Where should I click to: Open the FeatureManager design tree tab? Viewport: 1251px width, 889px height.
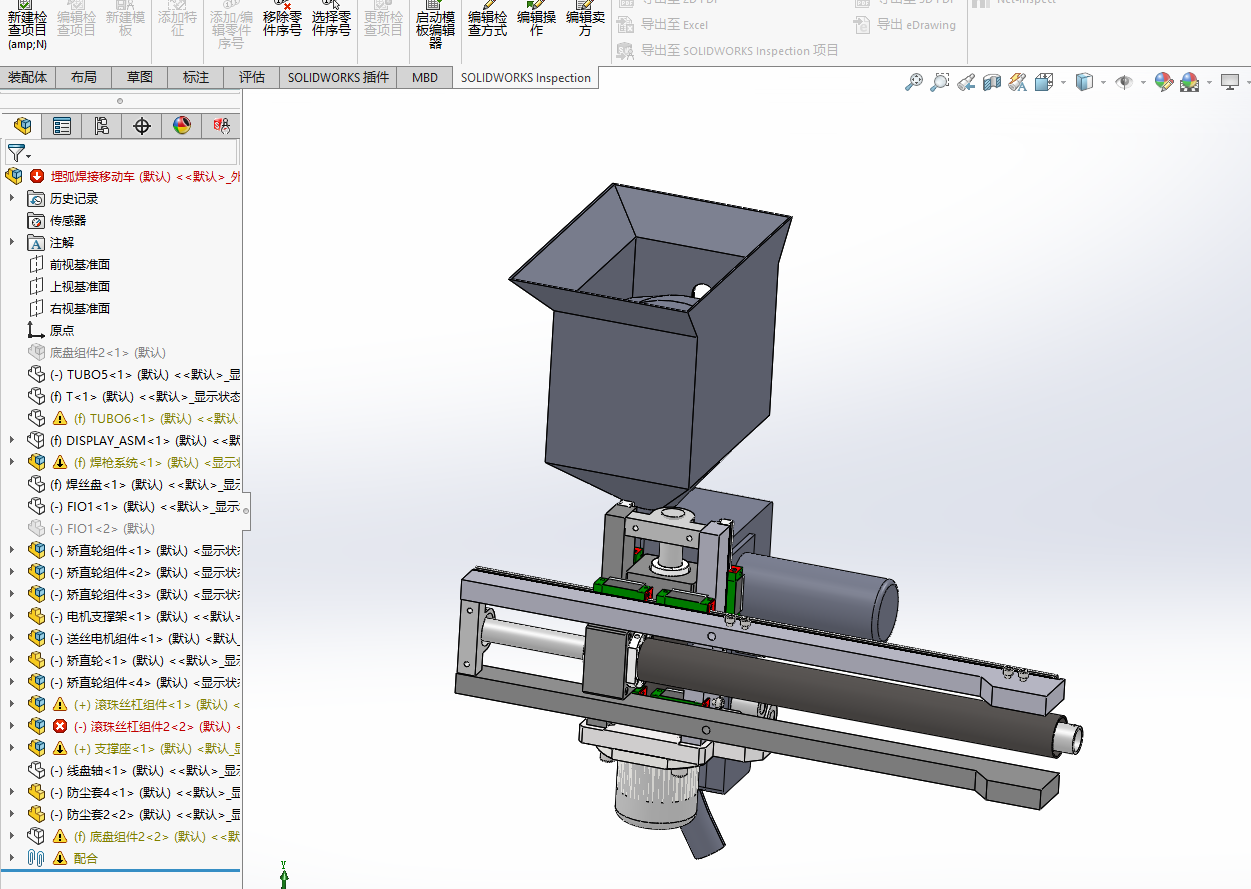tap(22, 126)
